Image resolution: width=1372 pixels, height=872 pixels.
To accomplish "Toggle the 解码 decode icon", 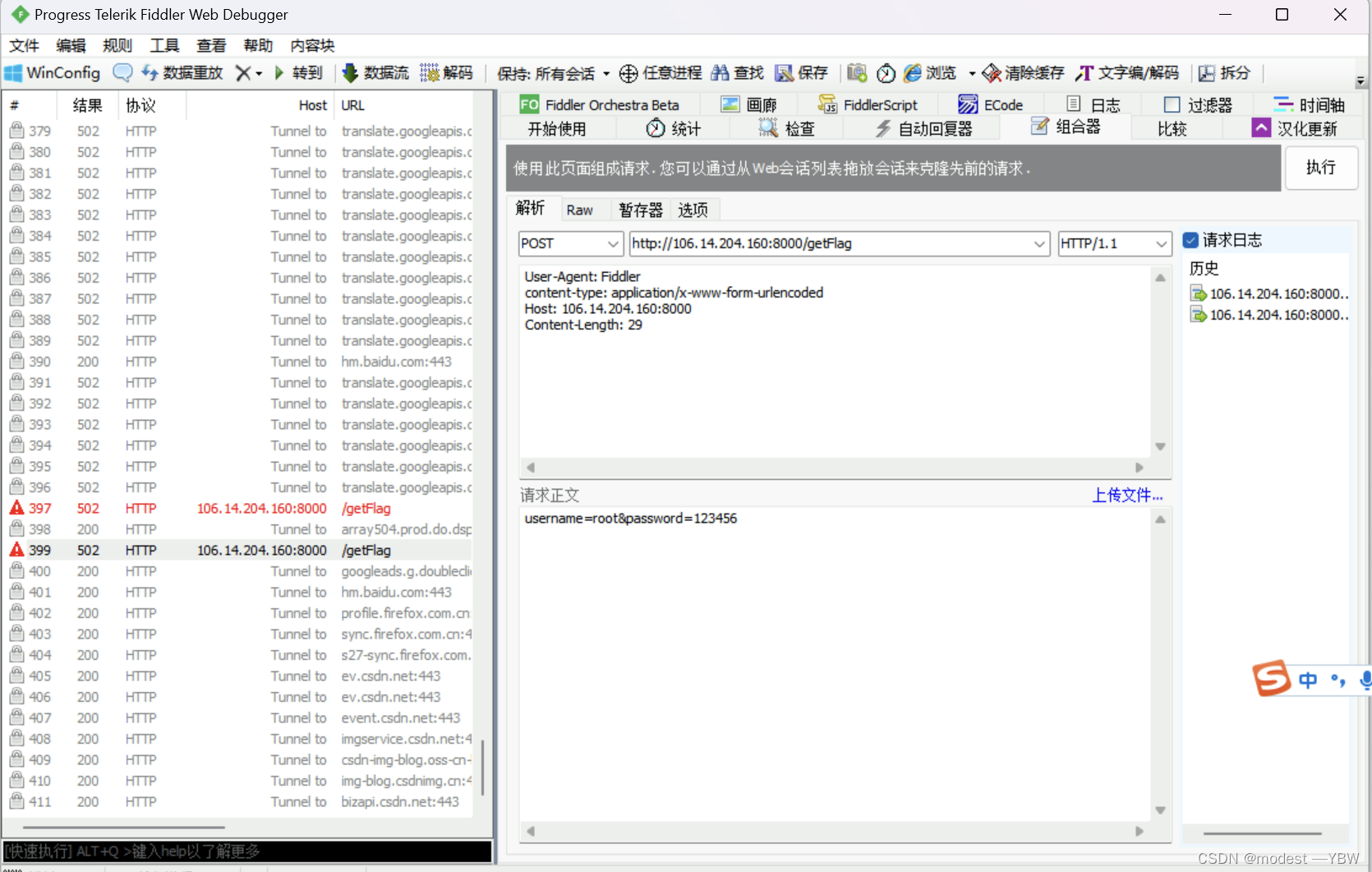I will point(430,73).
